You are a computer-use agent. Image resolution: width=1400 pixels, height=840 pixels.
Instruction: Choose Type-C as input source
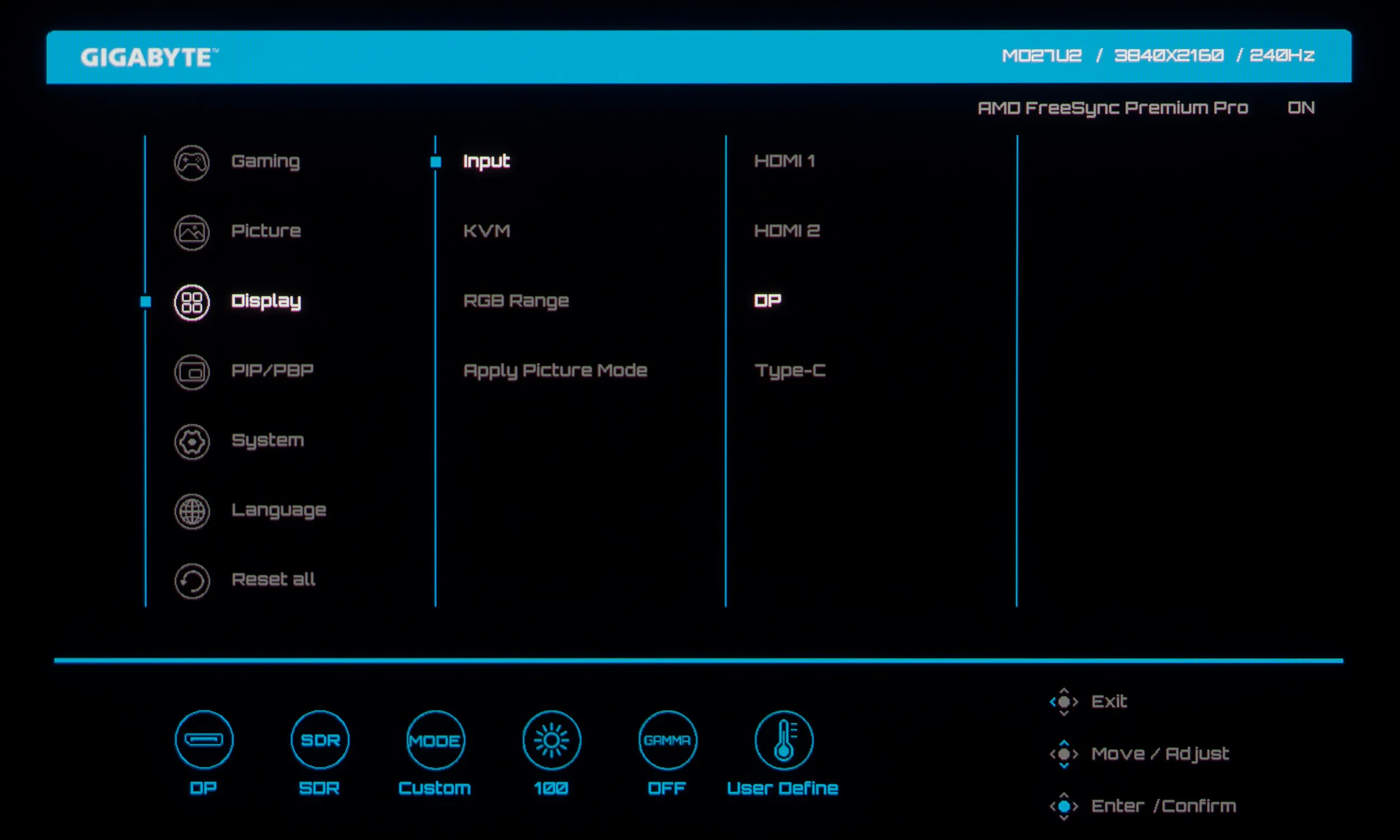790,371
